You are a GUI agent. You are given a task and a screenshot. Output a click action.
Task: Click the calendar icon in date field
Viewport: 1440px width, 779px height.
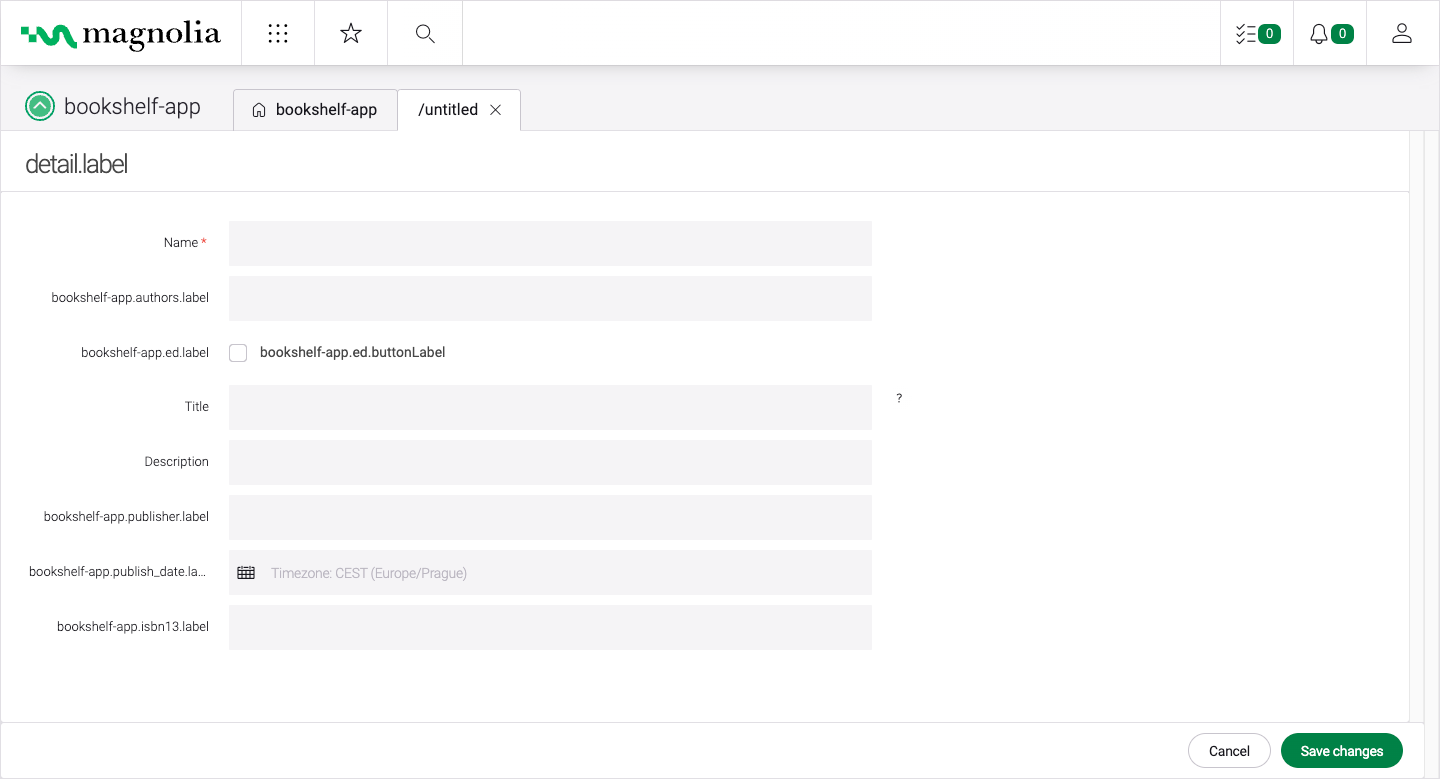(x=246, y=573)
